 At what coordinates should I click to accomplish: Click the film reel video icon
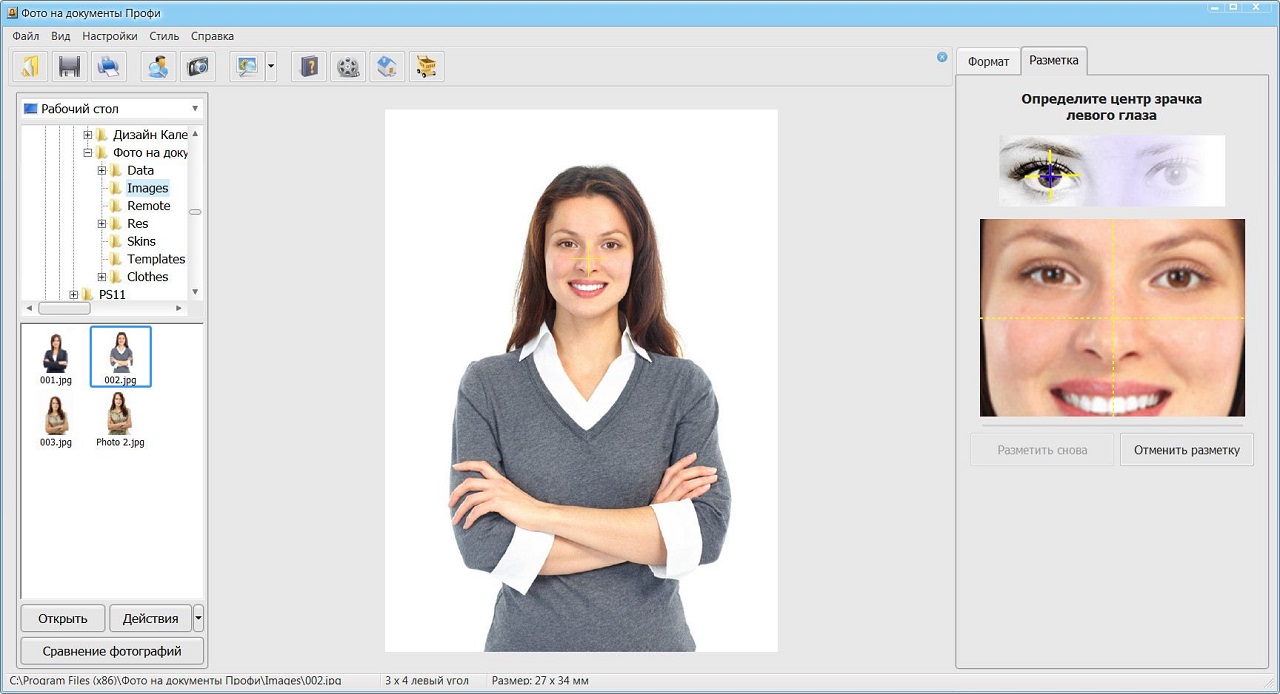tap(348, 67)
